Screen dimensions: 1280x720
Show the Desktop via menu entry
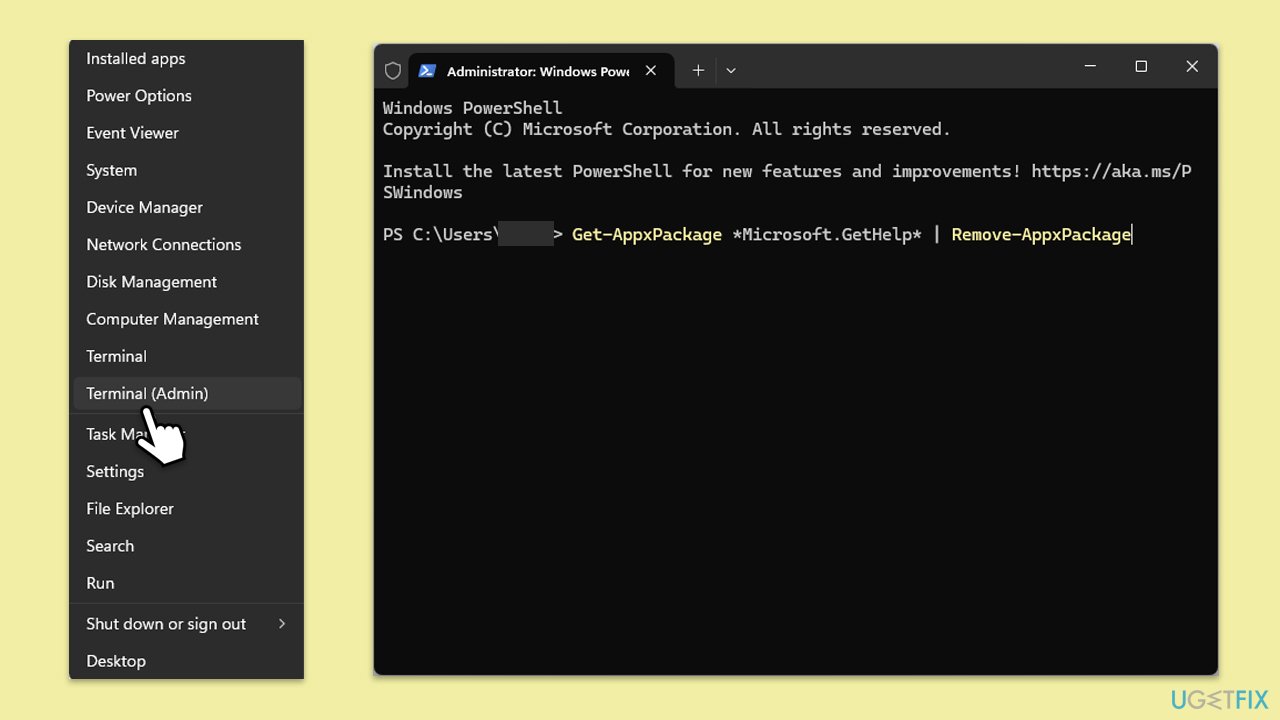187,660
